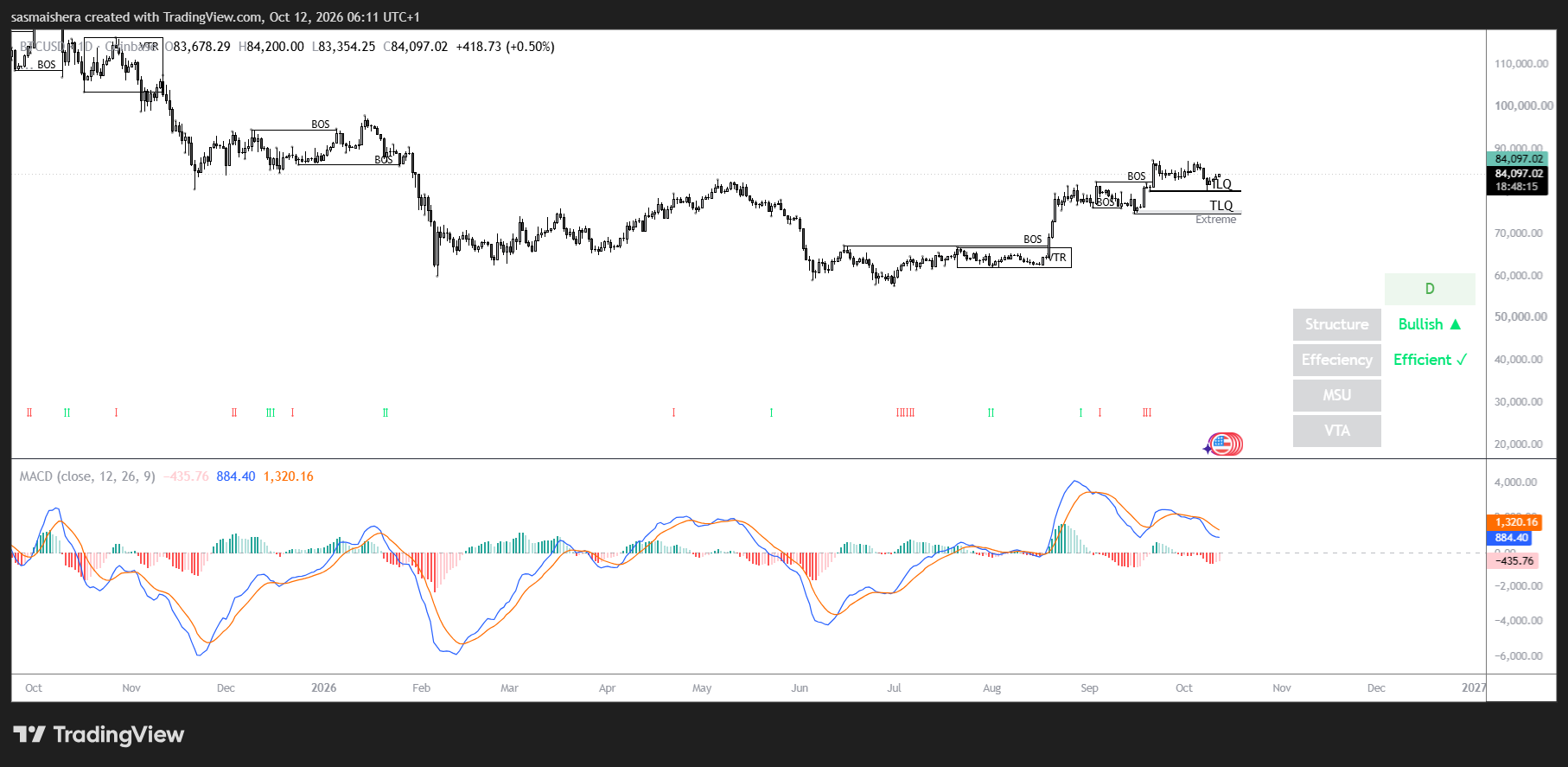Select the Effeciency table cell
Image resolution: width=1568 pixels, height=767 pixels.
[1336, 360]
